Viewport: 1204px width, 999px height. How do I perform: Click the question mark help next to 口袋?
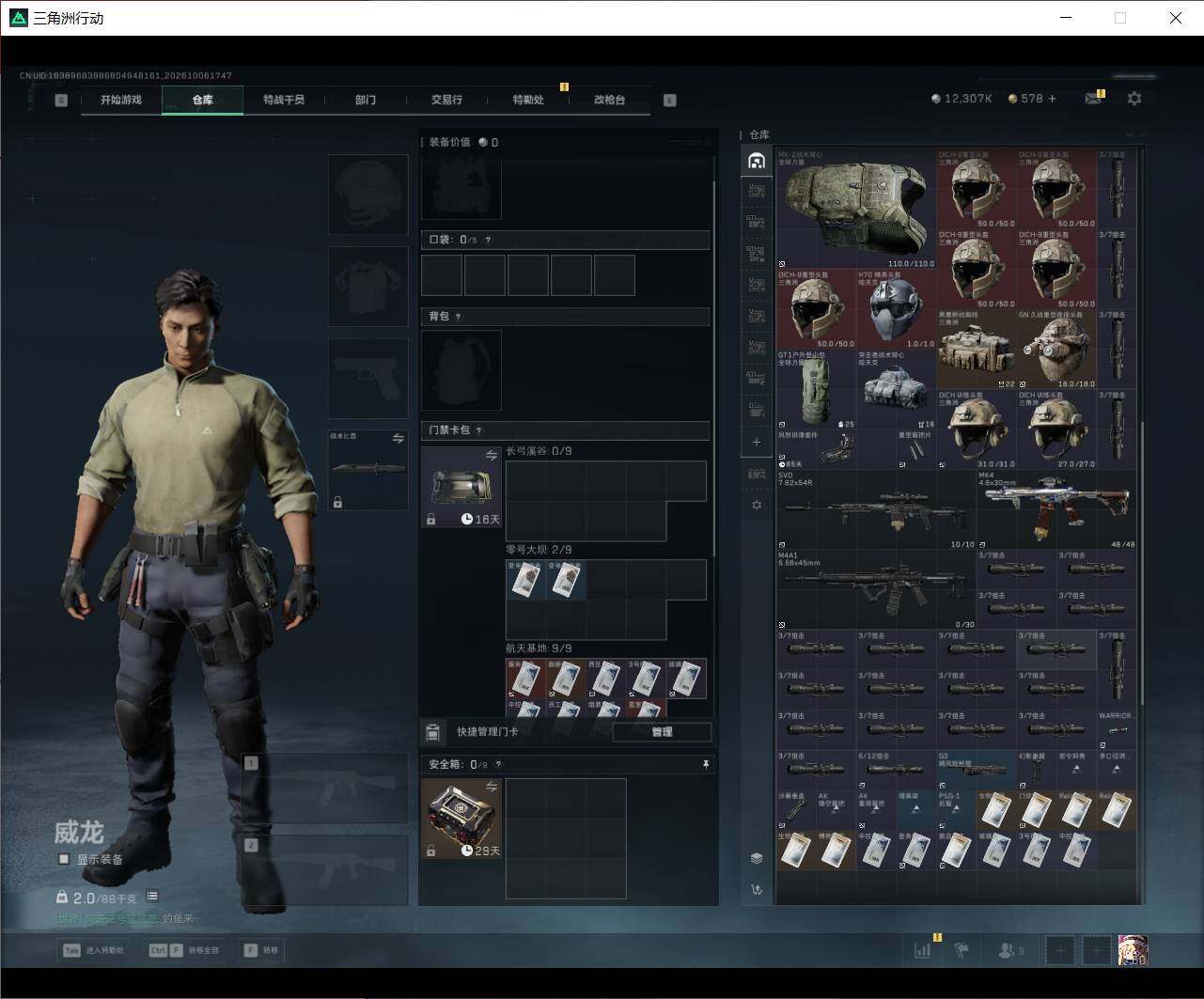(488, 241)
